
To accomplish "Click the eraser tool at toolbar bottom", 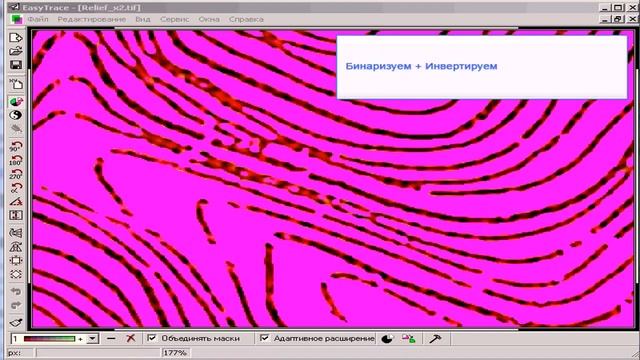I will pos(16,322).
